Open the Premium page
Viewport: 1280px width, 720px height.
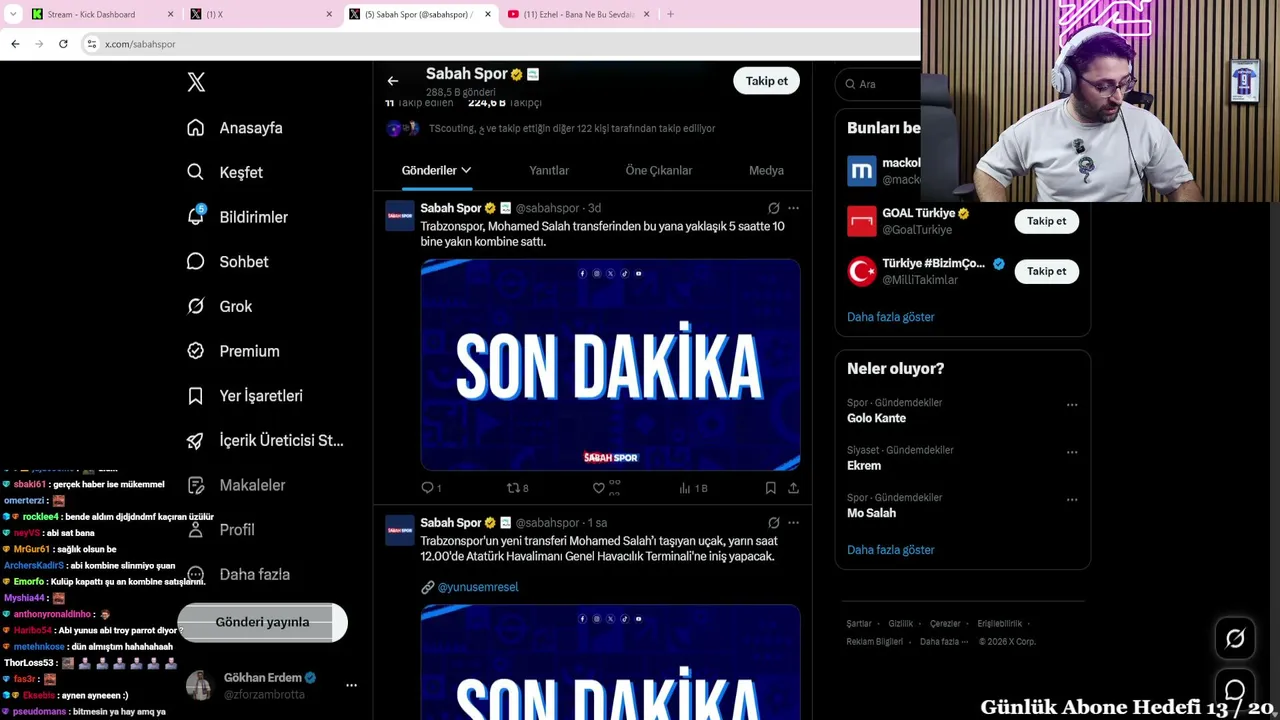233,351
